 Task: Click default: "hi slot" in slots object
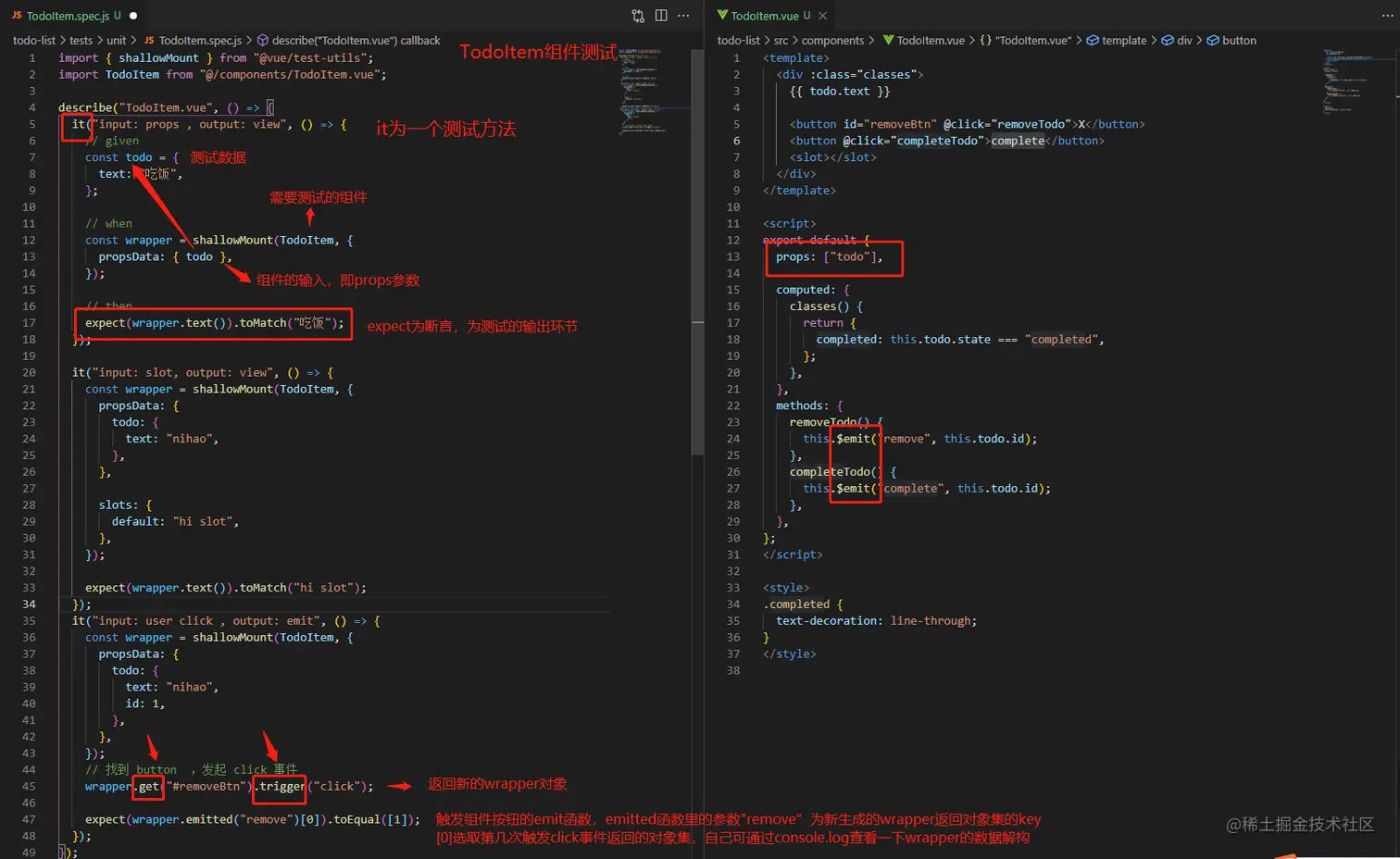176,522
